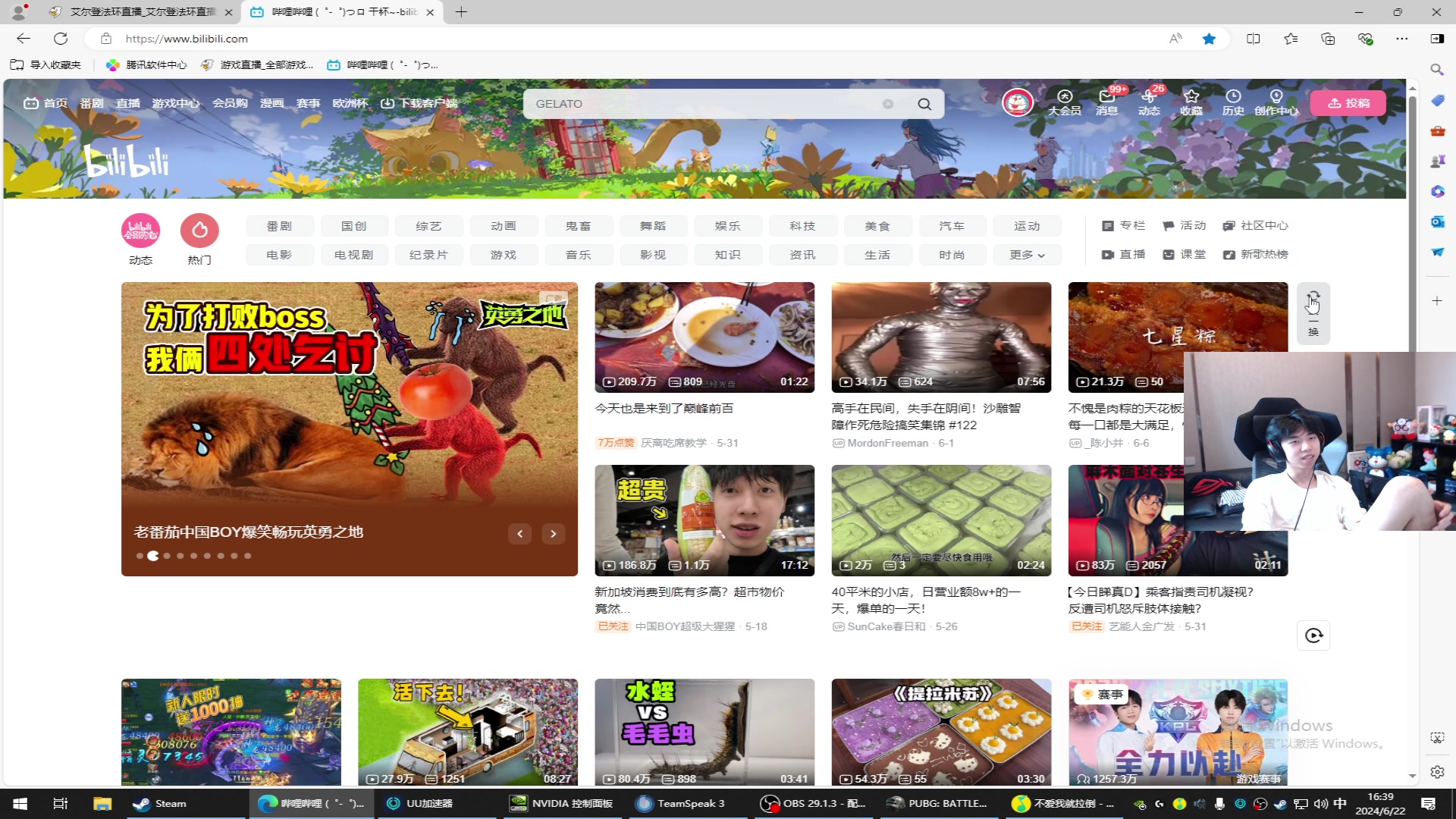Open 动态 feed icon in header

pyautogui.click(x=1149, y=102)
